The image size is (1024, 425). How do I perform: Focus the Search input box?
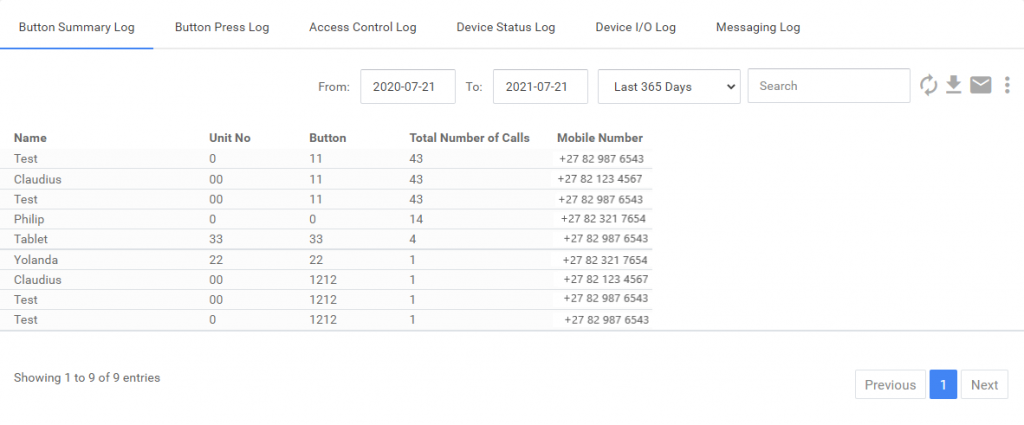click(828, 87)
